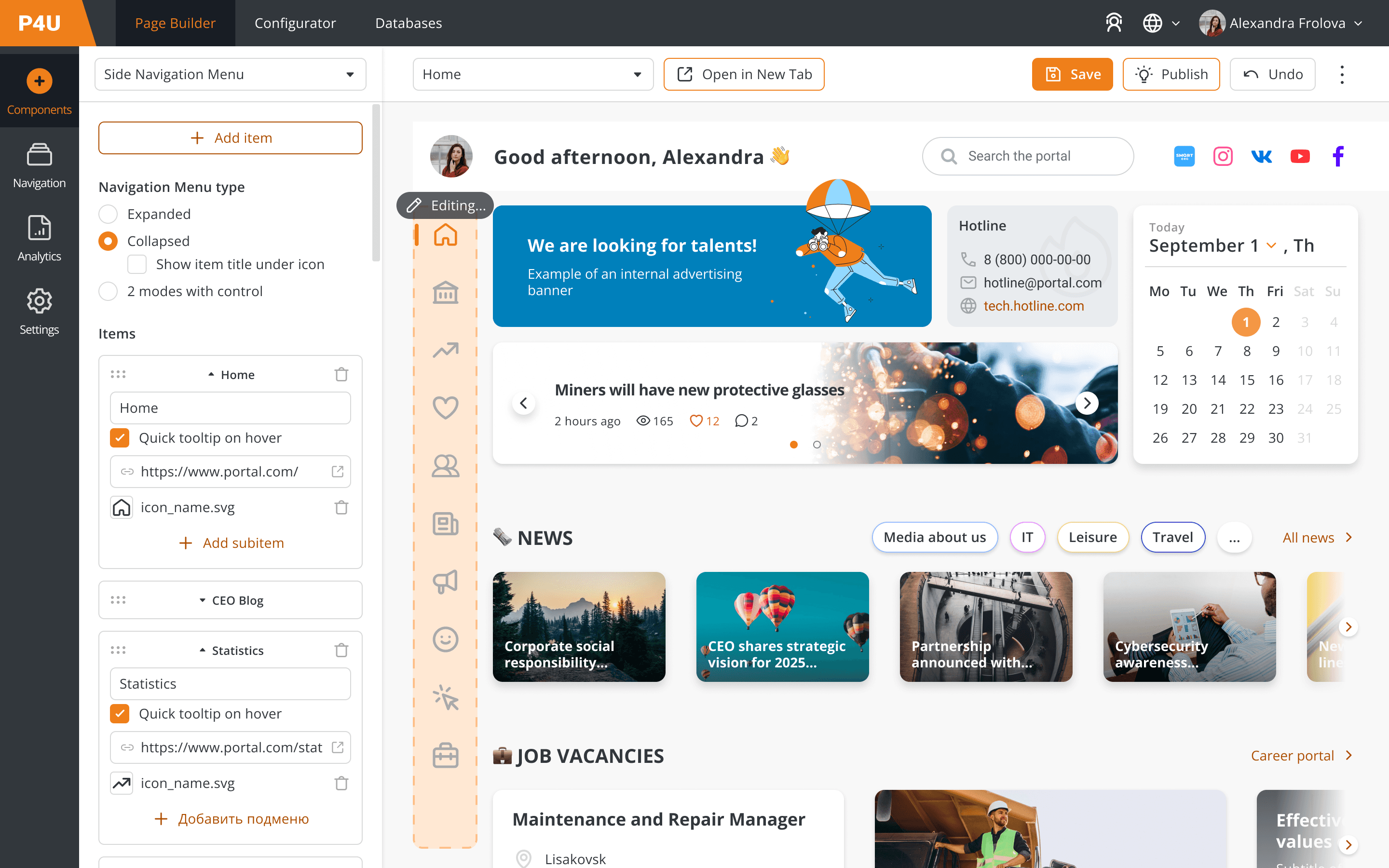Screen dimensions: 1389x868
Task: Click the megaphone icon in side menu
Action: click(x=446, y=582)
